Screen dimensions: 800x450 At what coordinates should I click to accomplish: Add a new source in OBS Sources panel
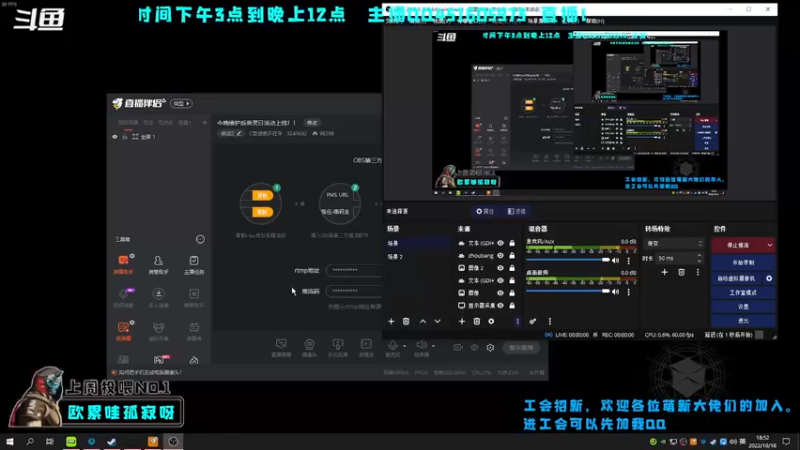pyautogui.click(x=462, y=321)
